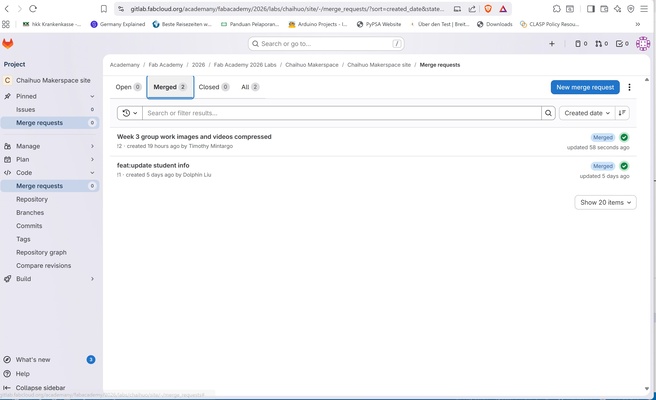Open the to-do list icon
Viewport: 656px width, 400px height.
[x=622, y=44]
